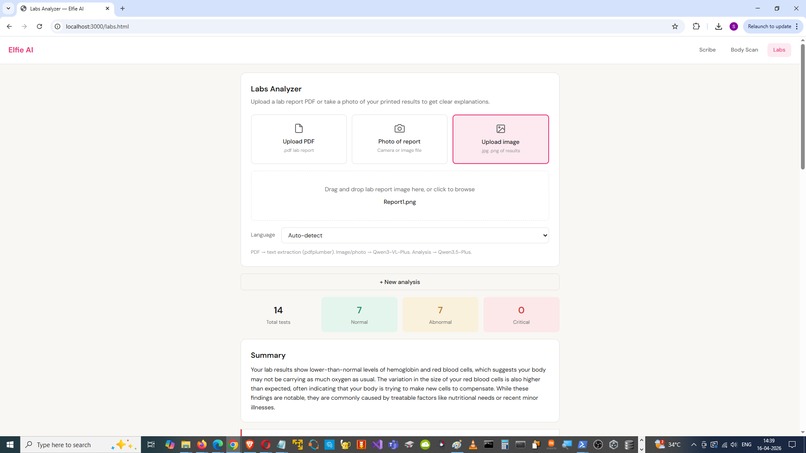Screen dimensions: 806x453
Task: Open PowerShell from the taskbar
Action: (x=582, y=444)
